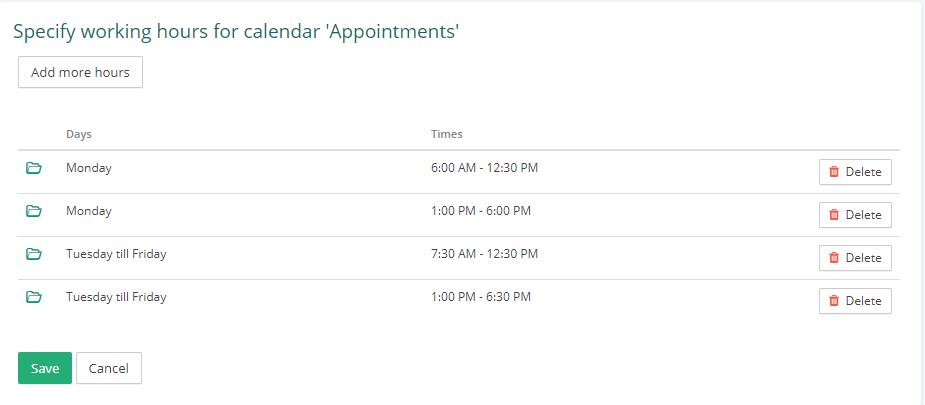Remove Tuesday till Friday 7:30 AM - 12:30 PM entry
Image resolution: width=925 pixels, height=405 pixels.
point(855,258)
